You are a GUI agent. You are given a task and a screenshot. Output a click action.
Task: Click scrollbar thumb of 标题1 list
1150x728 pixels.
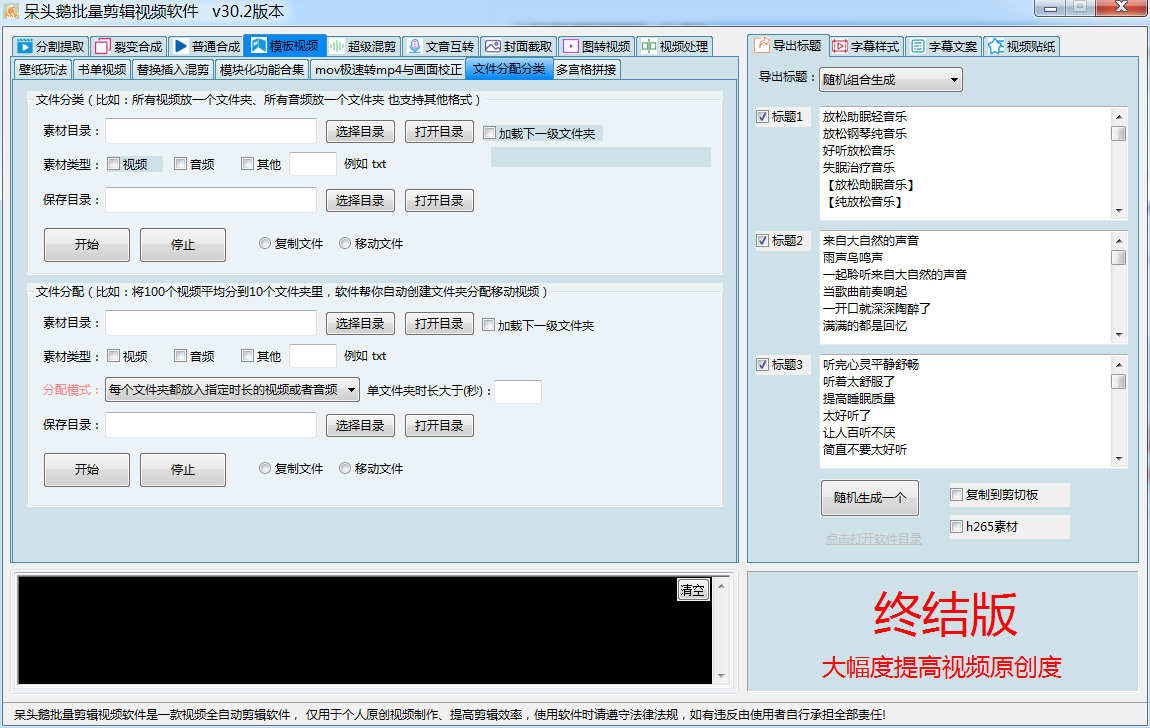coord(1118,133)
